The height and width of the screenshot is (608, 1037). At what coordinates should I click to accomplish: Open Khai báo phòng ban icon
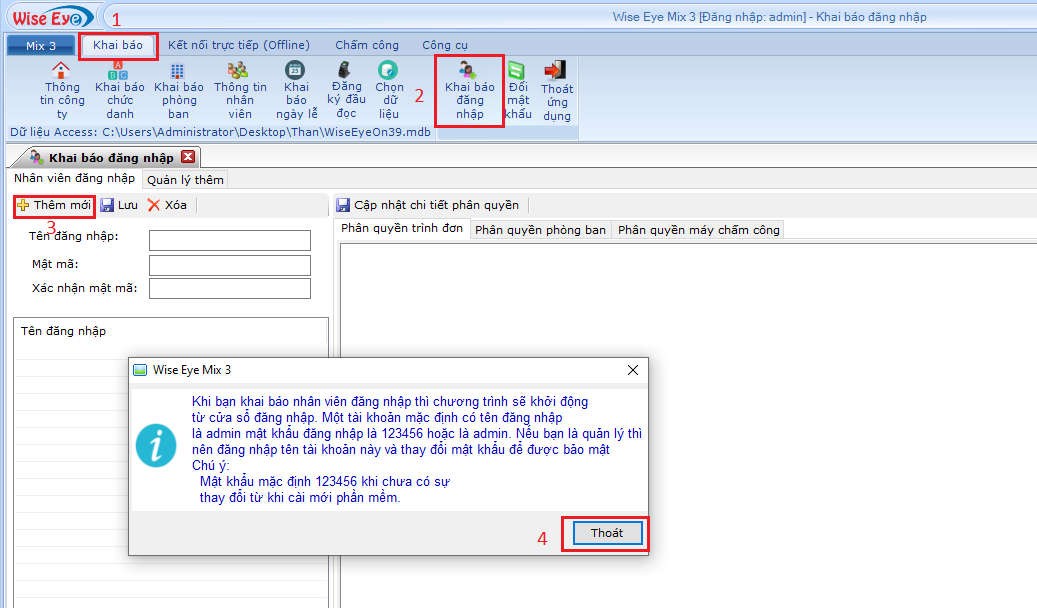(178, 71)
